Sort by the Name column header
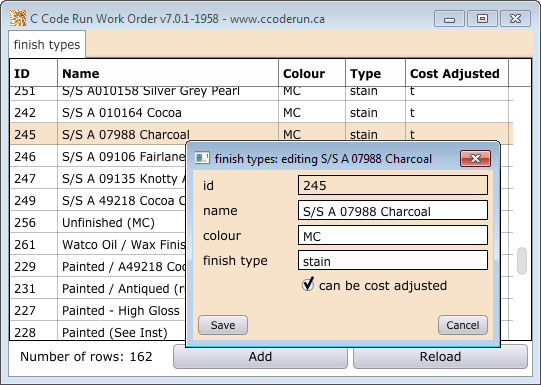The width and height of the screenshot is (541, 385). (x=168, y=73)
